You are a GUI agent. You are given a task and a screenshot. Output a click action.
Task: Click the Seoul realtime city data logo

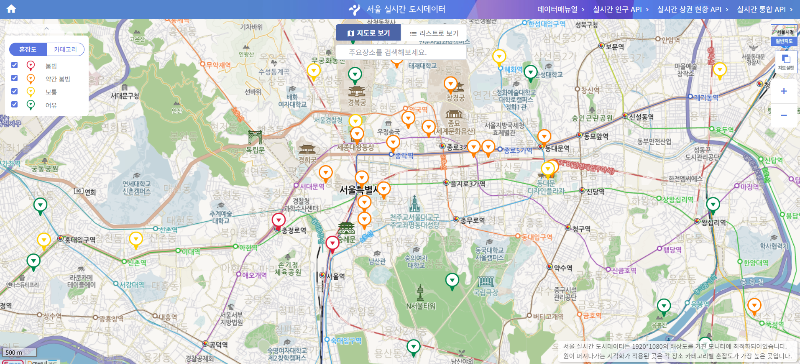click(397, 9)
